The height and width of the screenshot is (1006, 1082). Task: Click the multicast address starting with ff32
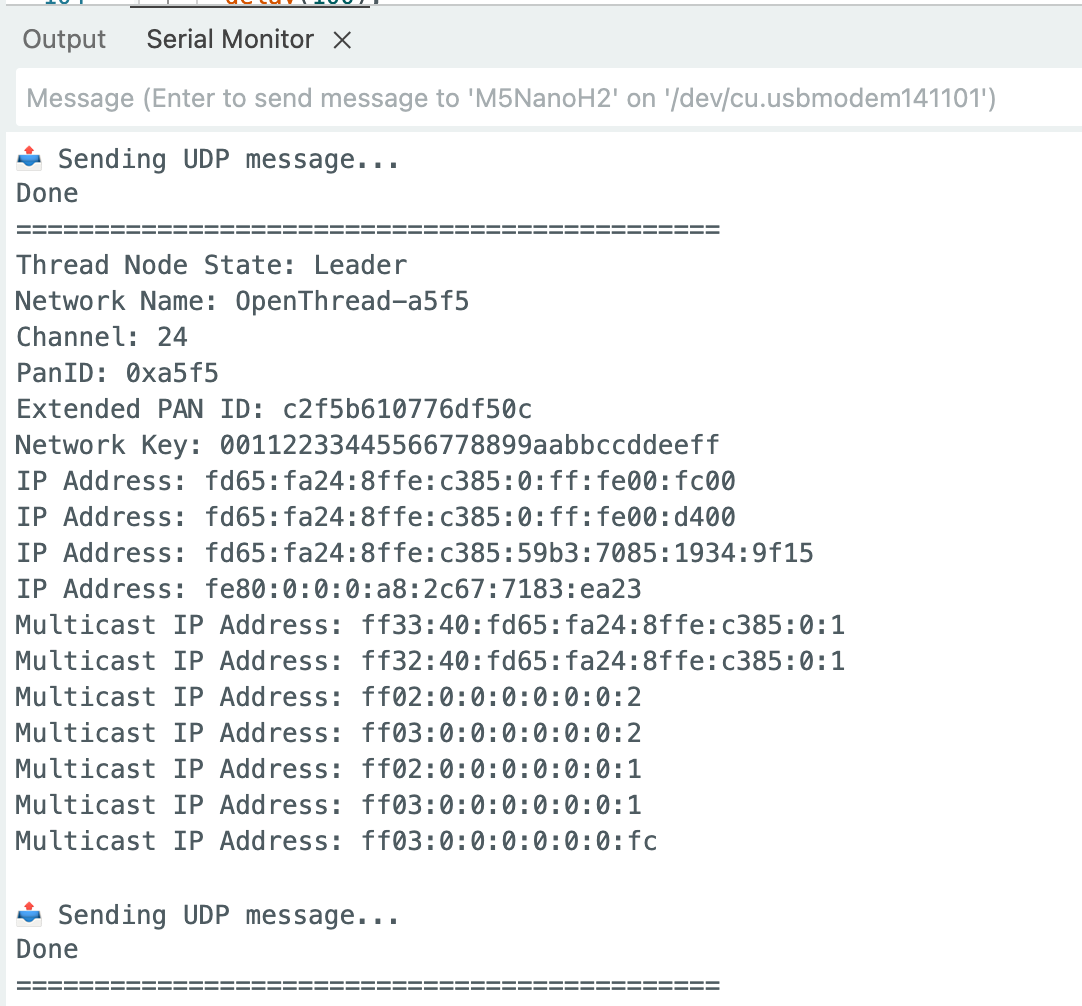coord(602,661)
